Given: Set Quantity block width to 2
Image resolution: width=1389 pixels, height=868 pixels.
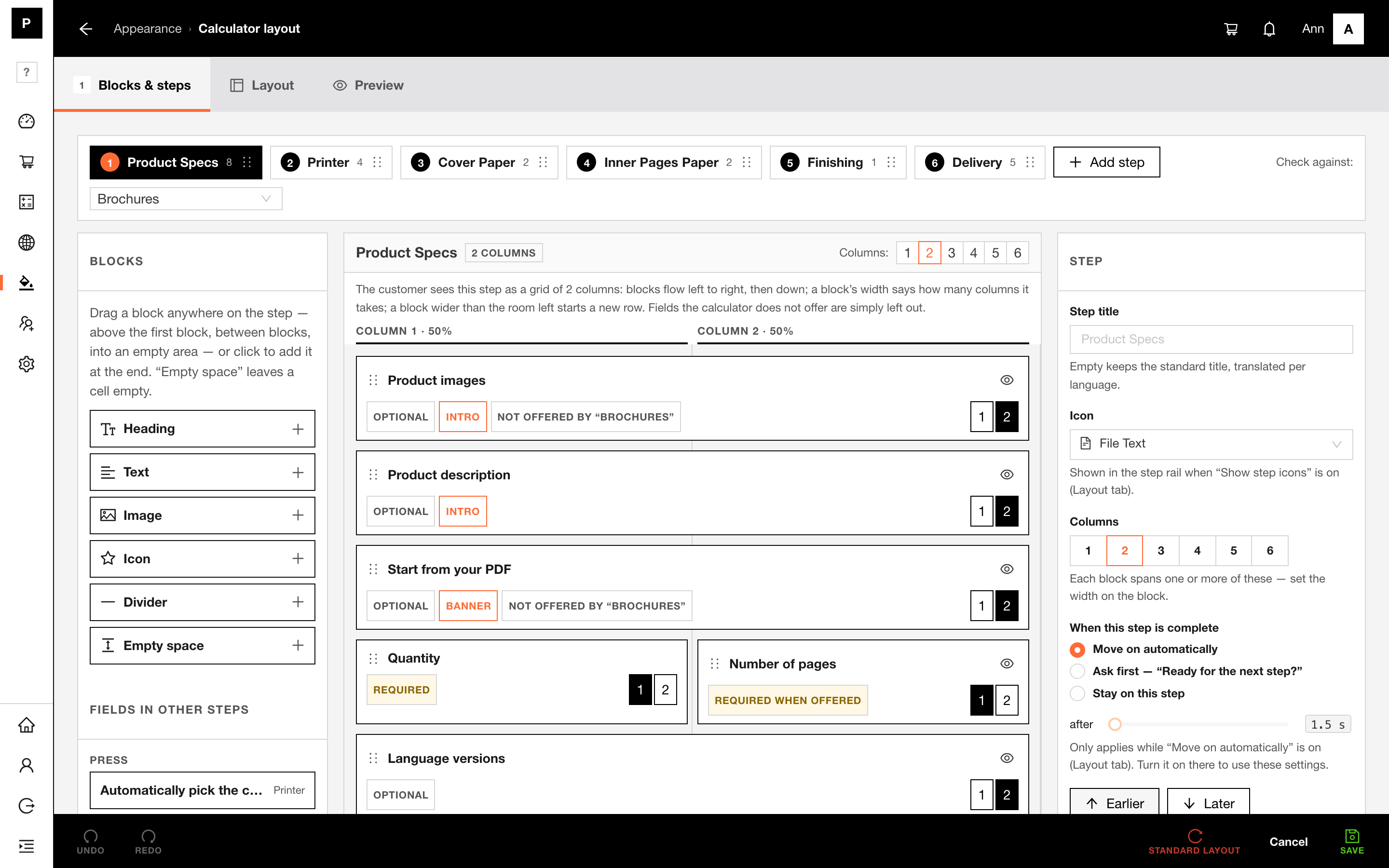Looking at the screenshot, I should (665, 690).
